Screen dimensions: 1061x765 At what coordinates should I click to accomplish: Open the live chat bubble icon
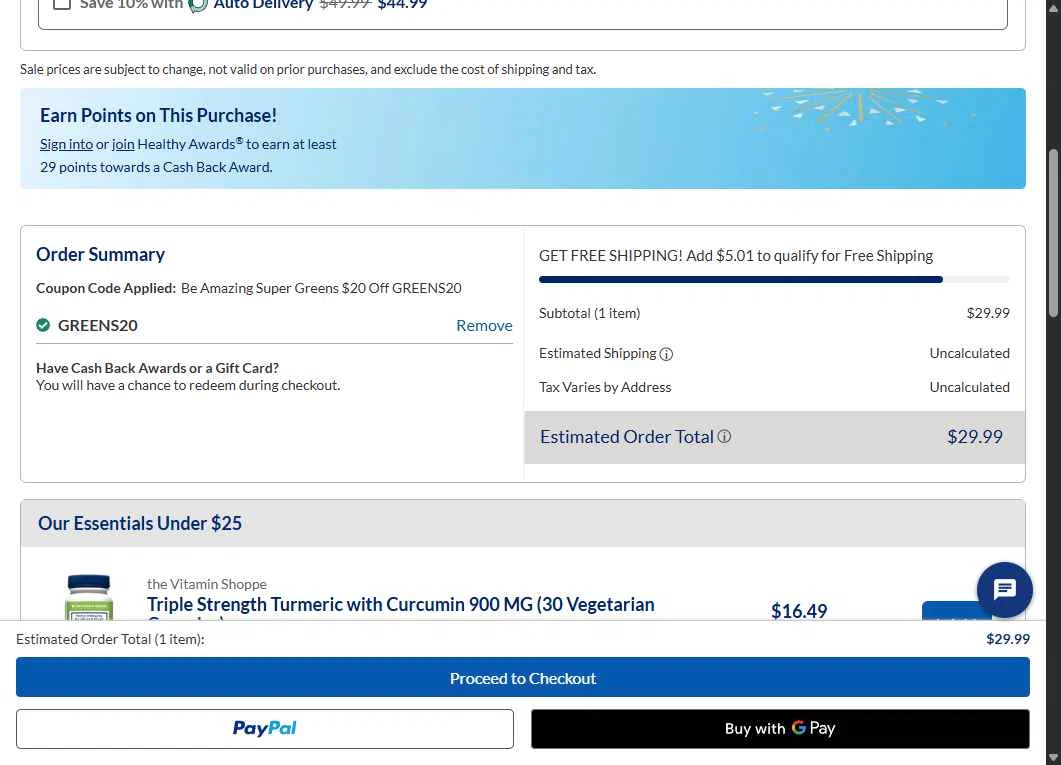(1005, 589)
